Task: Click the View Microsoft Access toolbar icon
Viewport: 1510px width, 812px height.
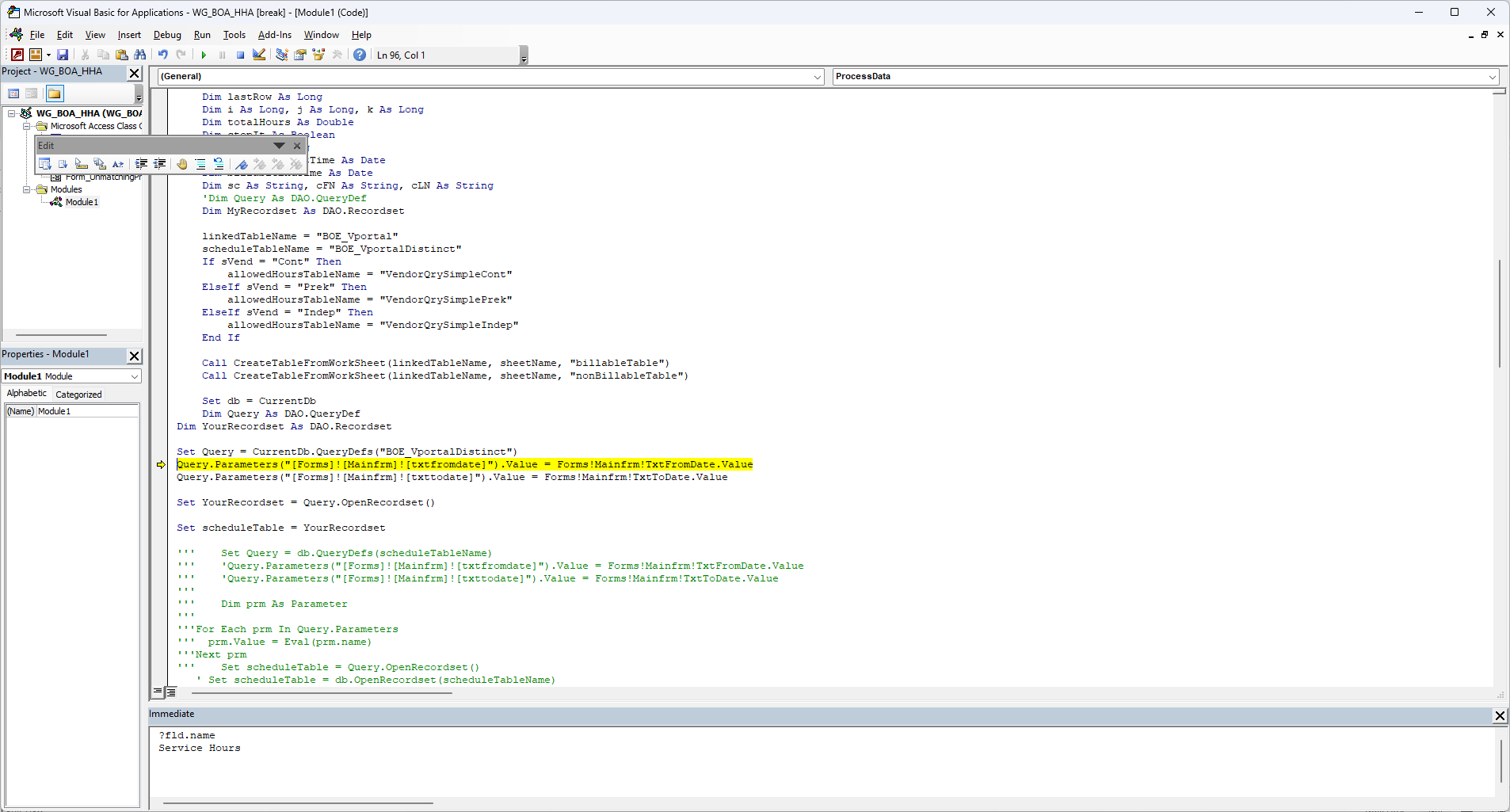Action: [x=17, y=55]
